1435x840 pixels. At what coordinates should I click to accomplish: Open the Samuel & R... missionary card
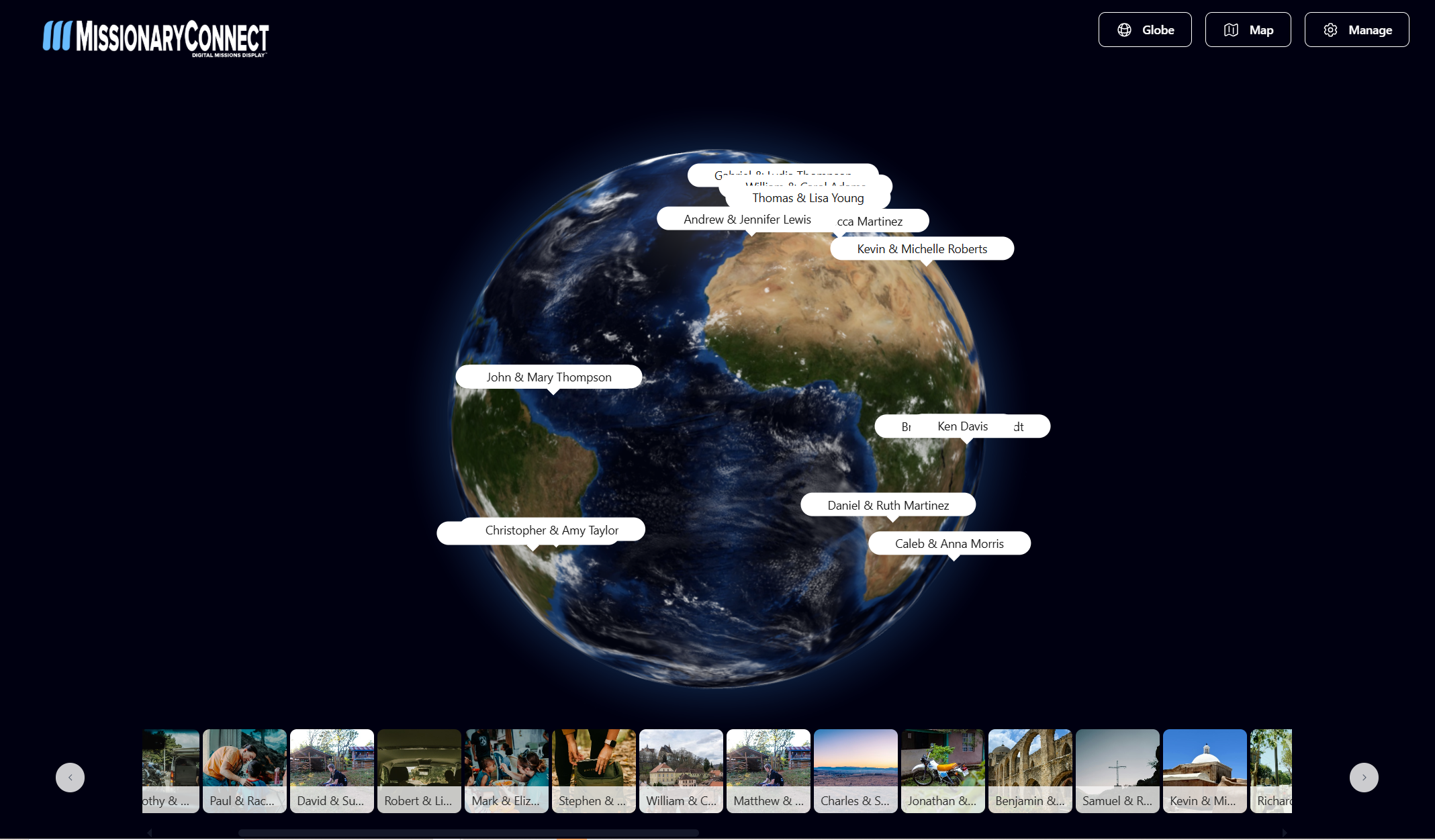1117,771
